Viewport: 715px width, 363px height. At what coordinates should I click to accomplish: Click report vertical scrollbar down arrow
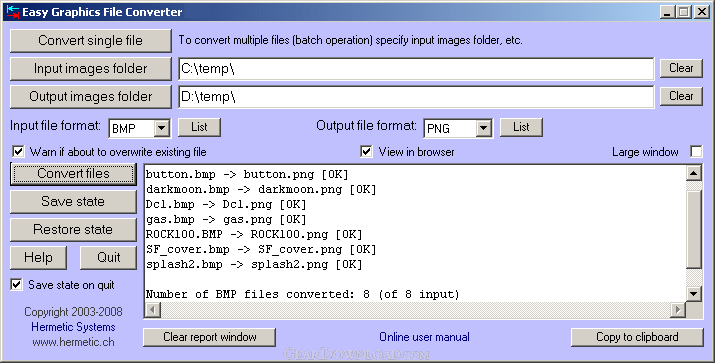click(x=694, y=294)
